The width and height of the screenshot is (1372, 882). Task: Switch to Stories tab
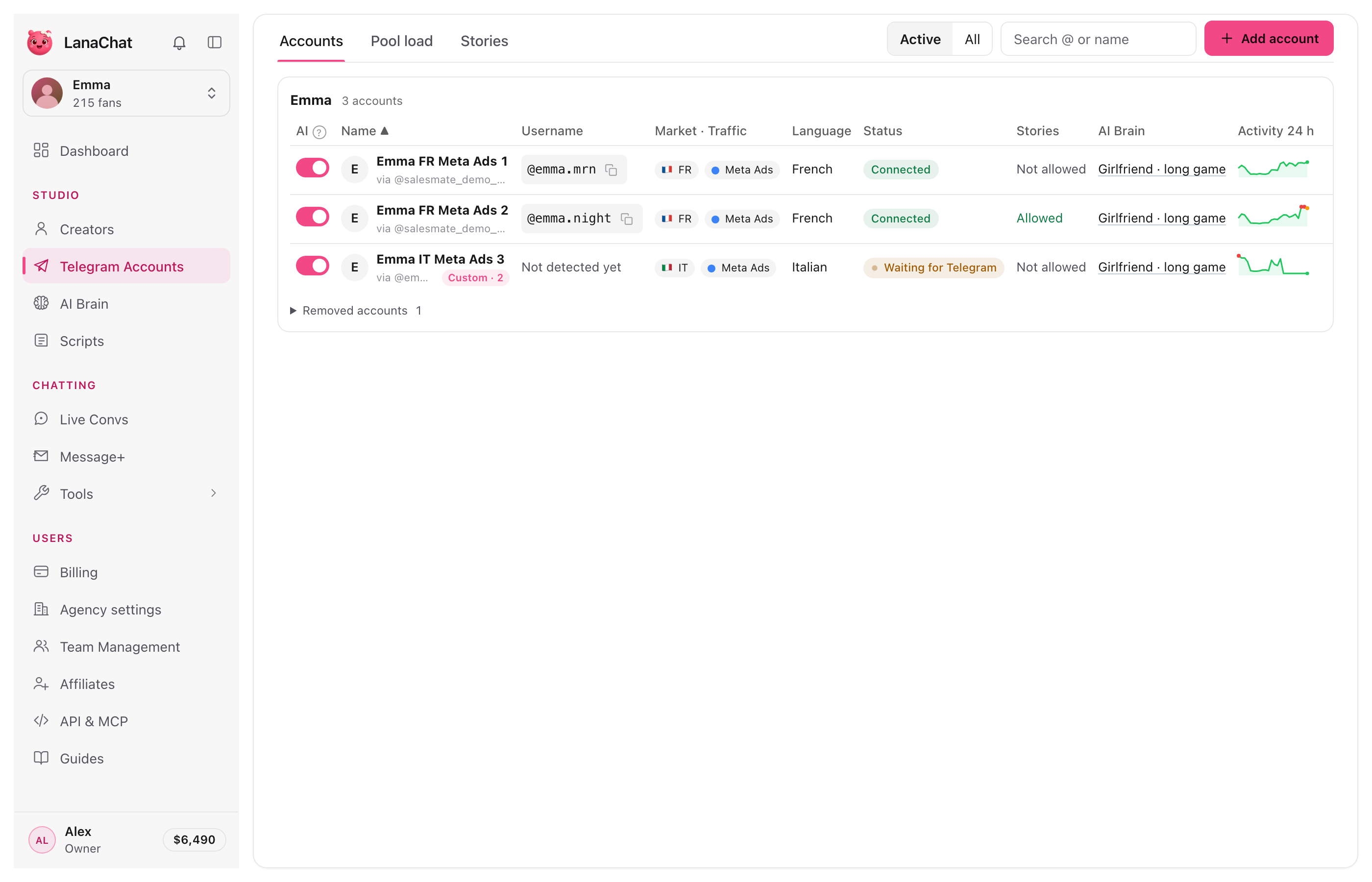[484, 41]
